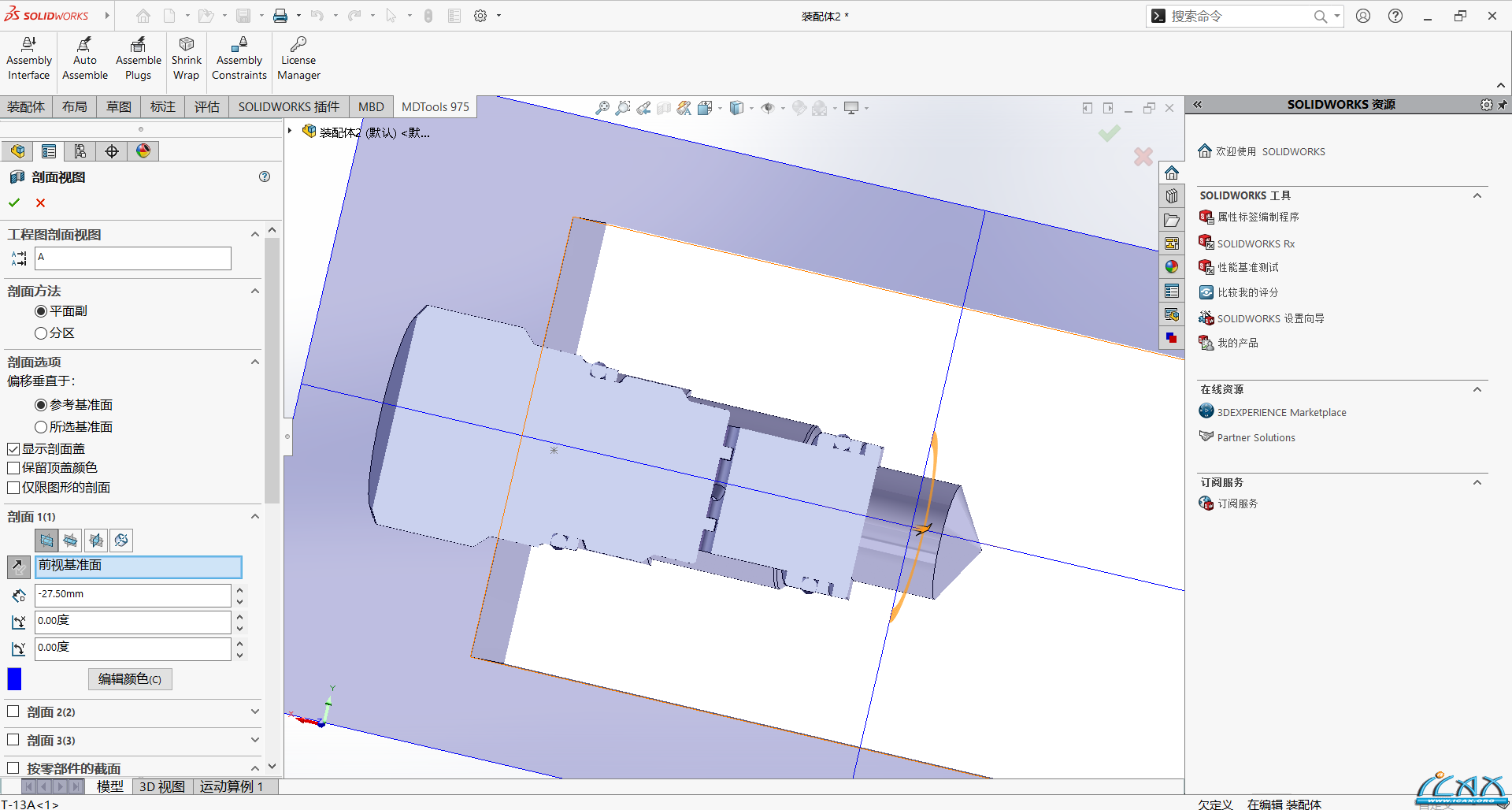Viewport: 1512px width, 810px height.
Task: Select the 平面副 radio button
Action: [x=41, y=311]
